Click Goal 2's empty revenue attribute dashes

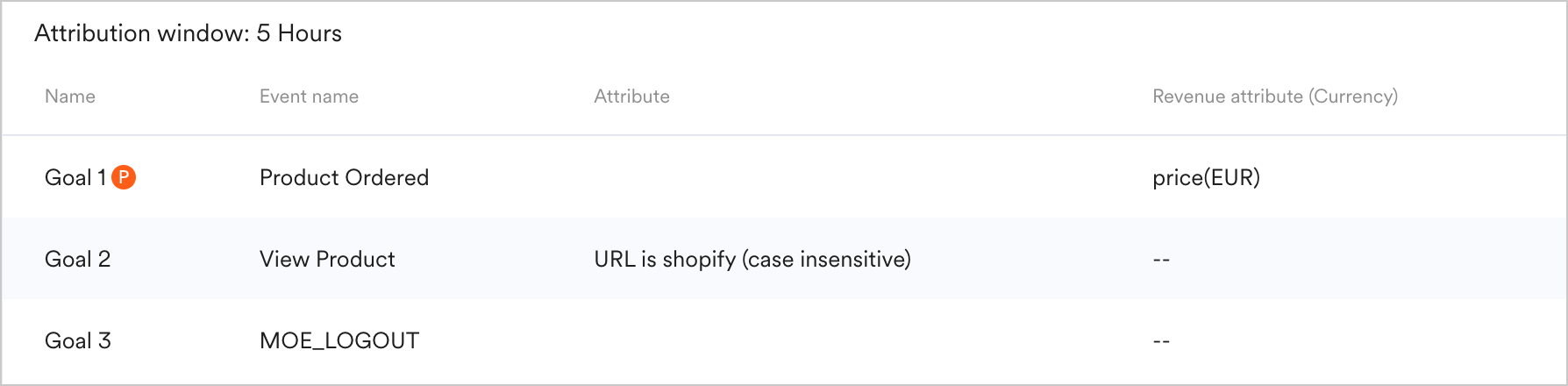[1161, 260]
